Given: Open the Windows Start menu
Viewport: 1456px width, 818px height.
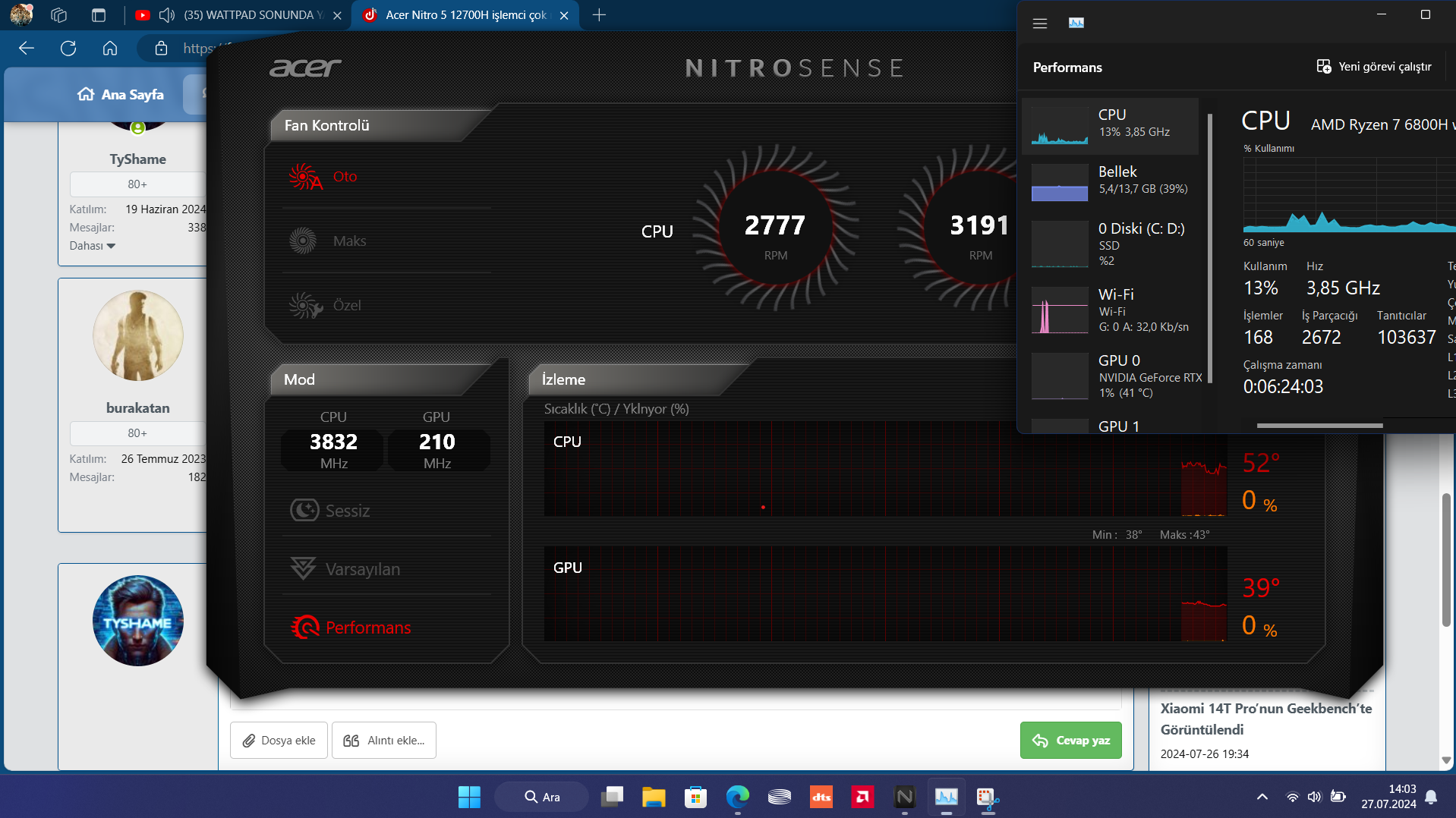Looking at the screenshot, I should click(469, 797).
